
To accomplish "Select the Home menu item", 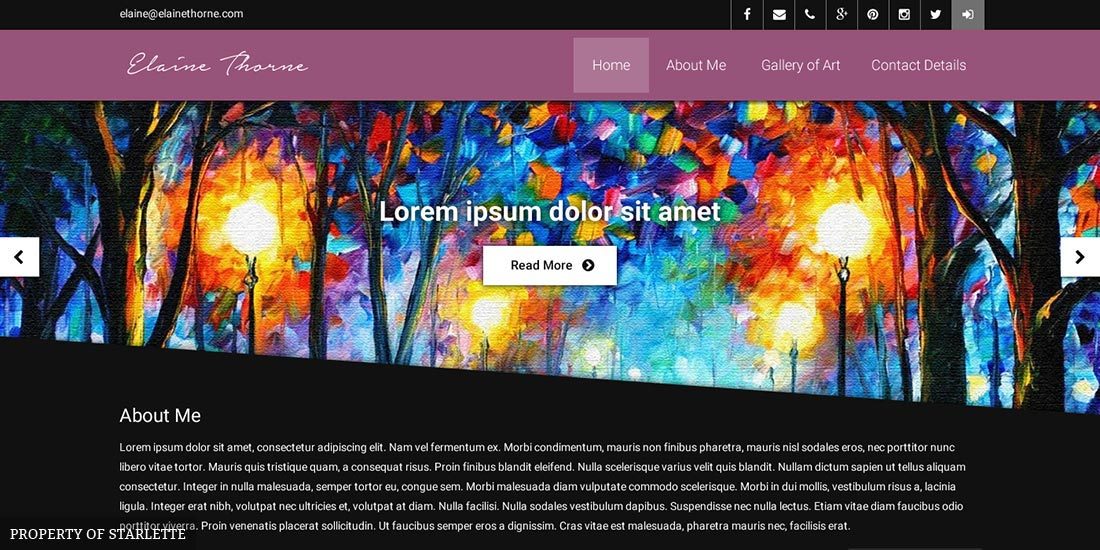I will (x=611, y=65).
